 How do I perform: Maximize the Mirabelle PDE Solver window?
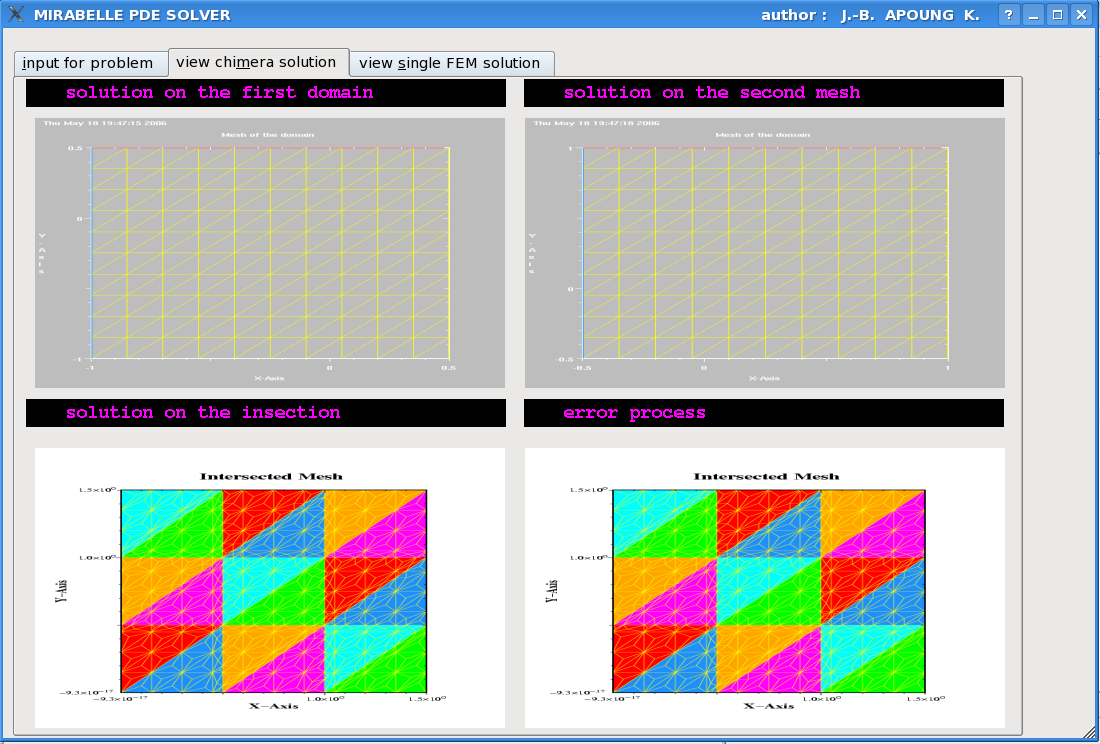(1057, 15)
